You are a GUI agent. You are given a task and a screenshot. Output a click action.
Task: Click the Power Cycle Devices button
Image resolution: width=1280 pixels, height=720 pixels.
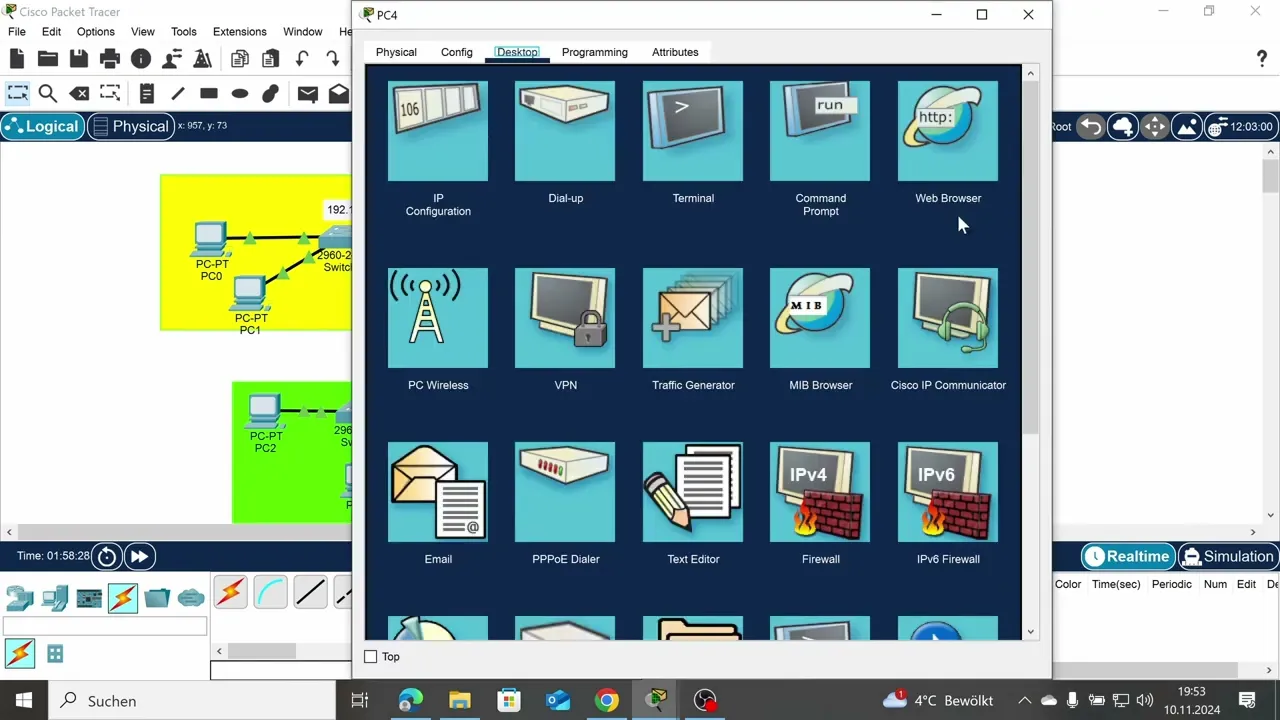(107, 556)
